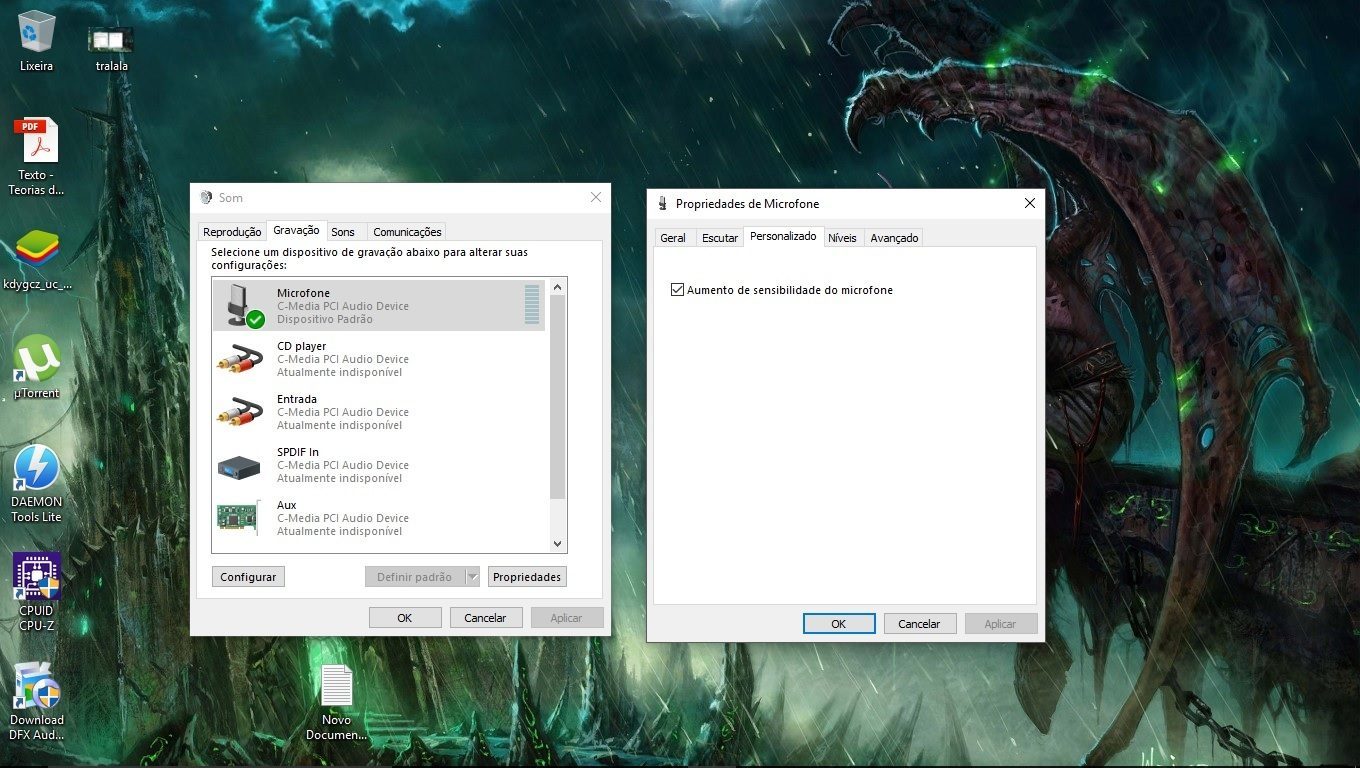Click OK in the Som window
The width and height of the screenshot is (1360, 768).
coord(405,618)
